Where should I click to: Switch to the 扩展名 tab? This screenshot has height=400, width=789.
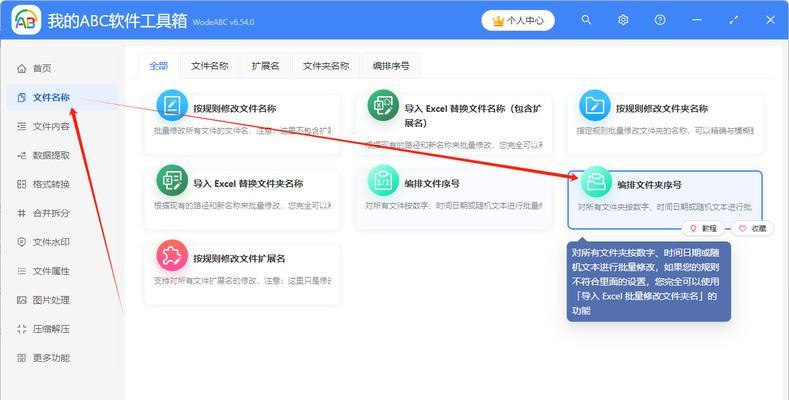point(266,66)
